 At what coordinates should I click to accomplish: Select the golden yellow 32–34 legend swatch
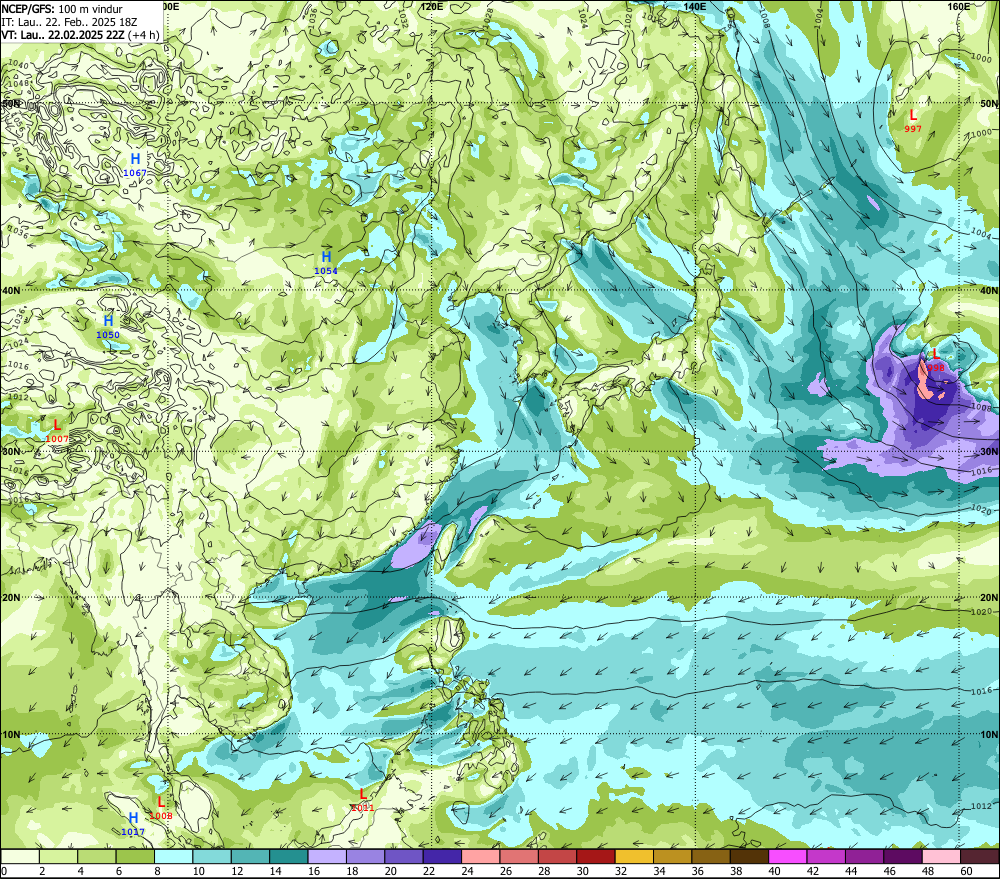[634, 857]
